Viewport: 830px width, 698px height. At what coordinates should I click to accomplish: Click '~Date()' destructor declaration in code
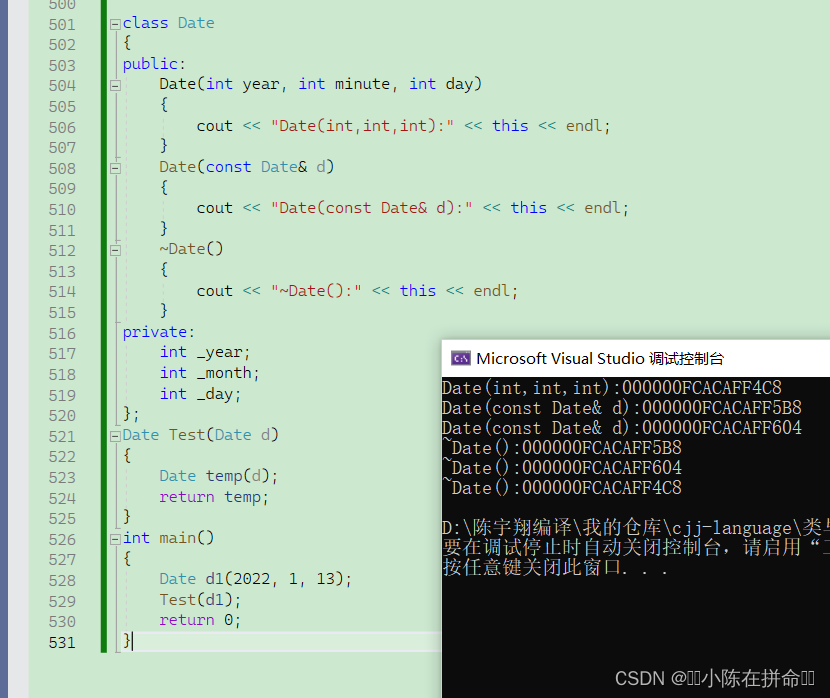pos(192,249)
